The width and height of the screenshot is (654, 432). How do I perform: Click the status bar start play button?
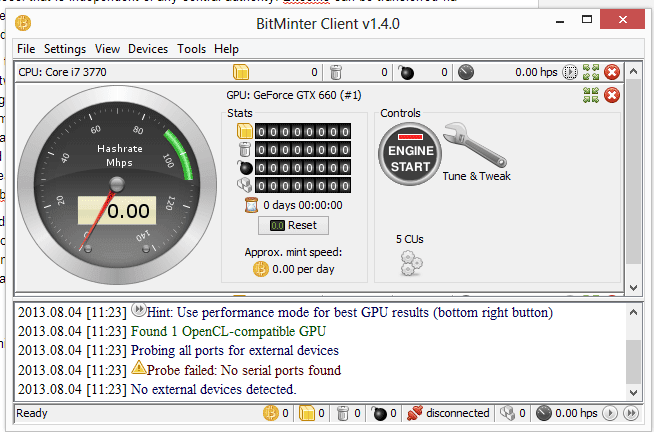point(610,413)
